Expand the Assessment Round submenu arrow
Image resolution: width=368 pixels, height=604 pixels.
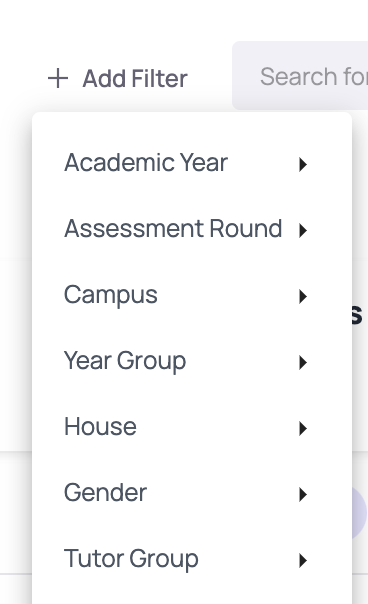(303, 230)
